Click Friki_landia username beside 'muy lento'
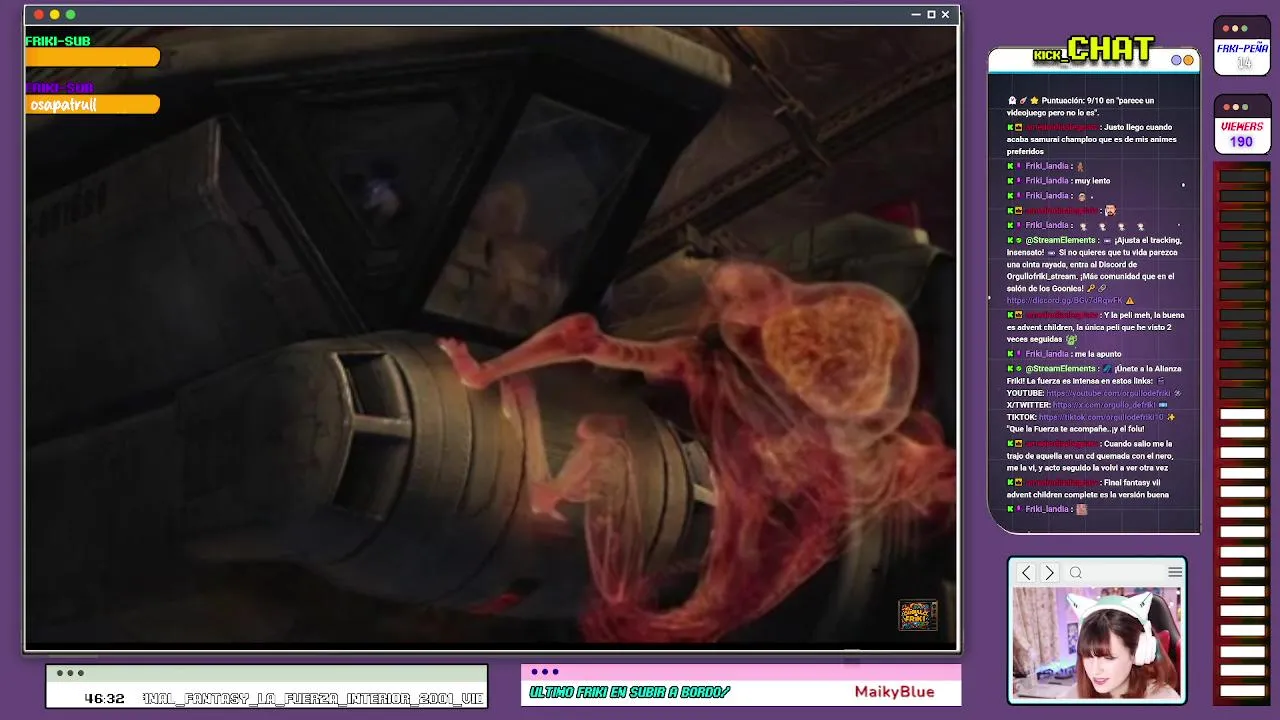 [x=1048, y=181]
